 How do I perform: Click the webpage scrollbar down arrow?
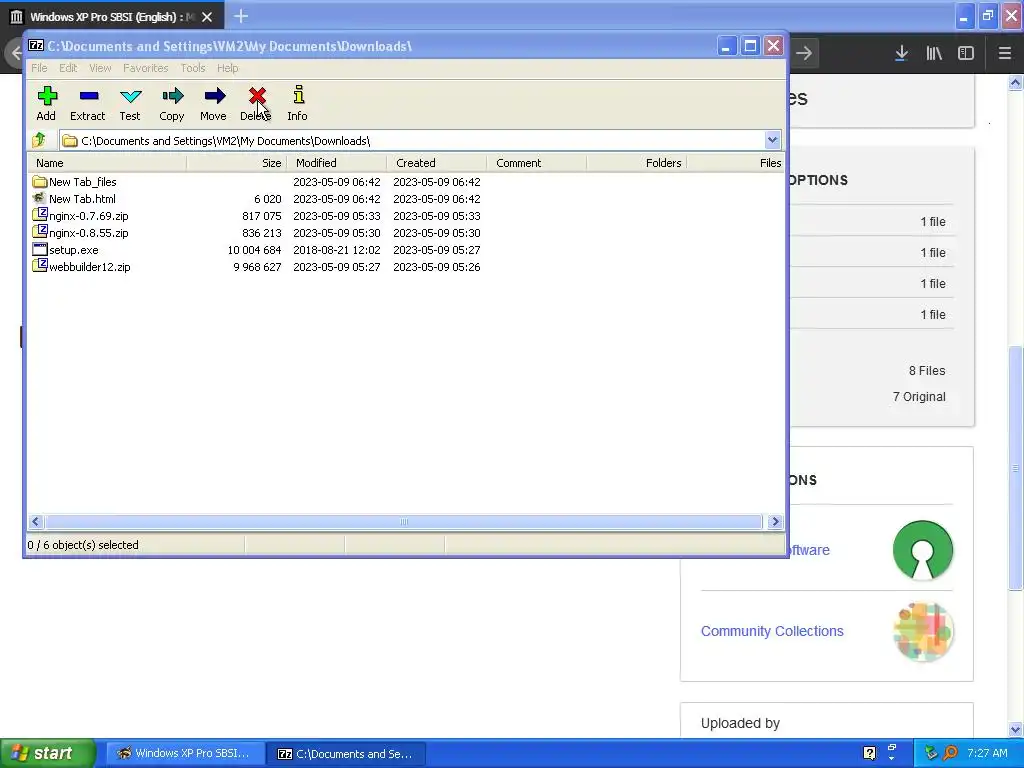[1015, 729]
